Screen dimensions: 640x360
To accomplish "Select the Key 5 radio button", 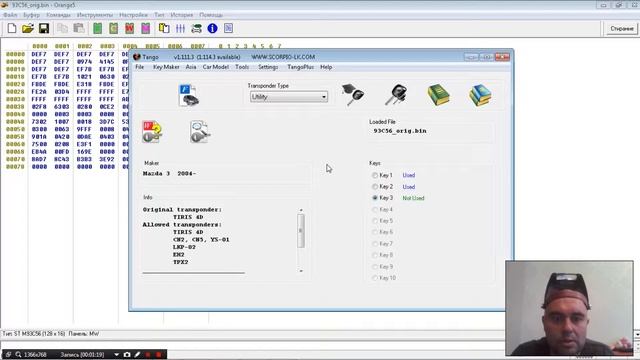I will pyautogui.click(x=375, y=221).
